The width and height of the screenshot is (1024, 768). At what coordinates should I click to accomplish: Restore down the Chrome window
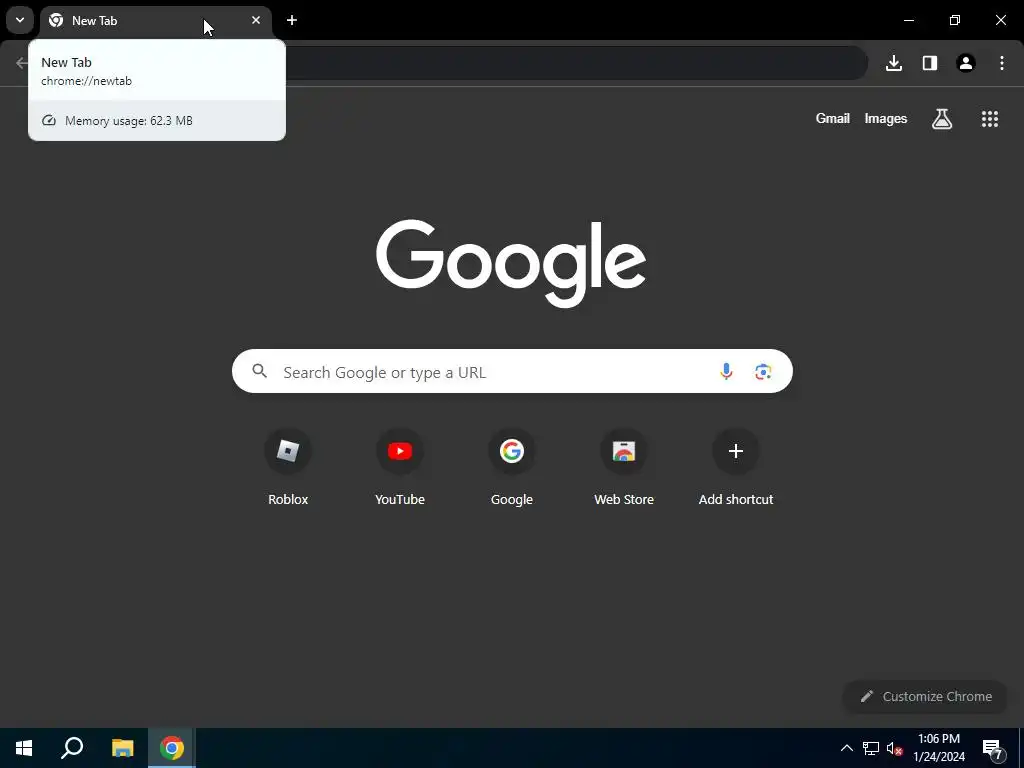tap(955, 20)
